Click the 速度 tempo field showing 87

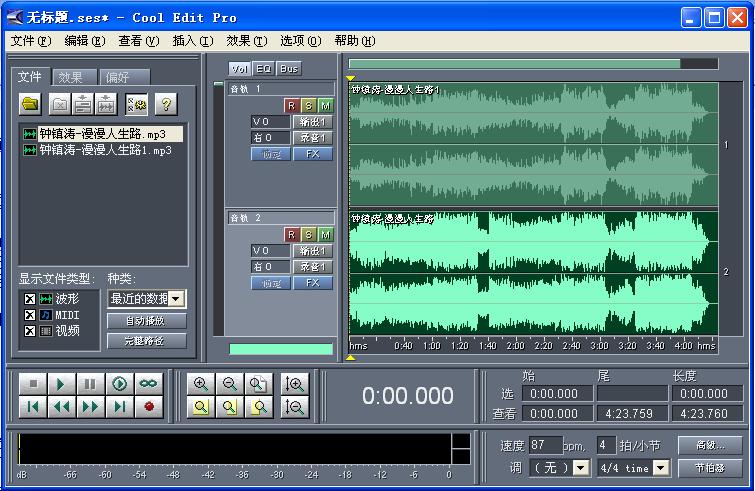click(545, 445)
